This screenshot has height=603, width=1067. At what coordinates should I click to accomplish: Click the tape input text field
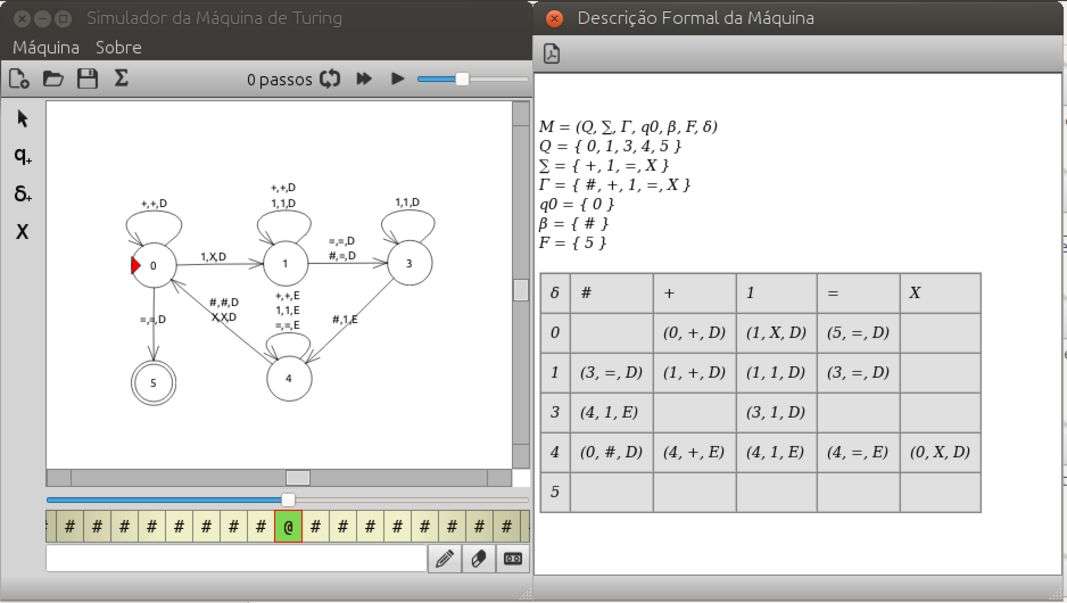coord(236,558)
